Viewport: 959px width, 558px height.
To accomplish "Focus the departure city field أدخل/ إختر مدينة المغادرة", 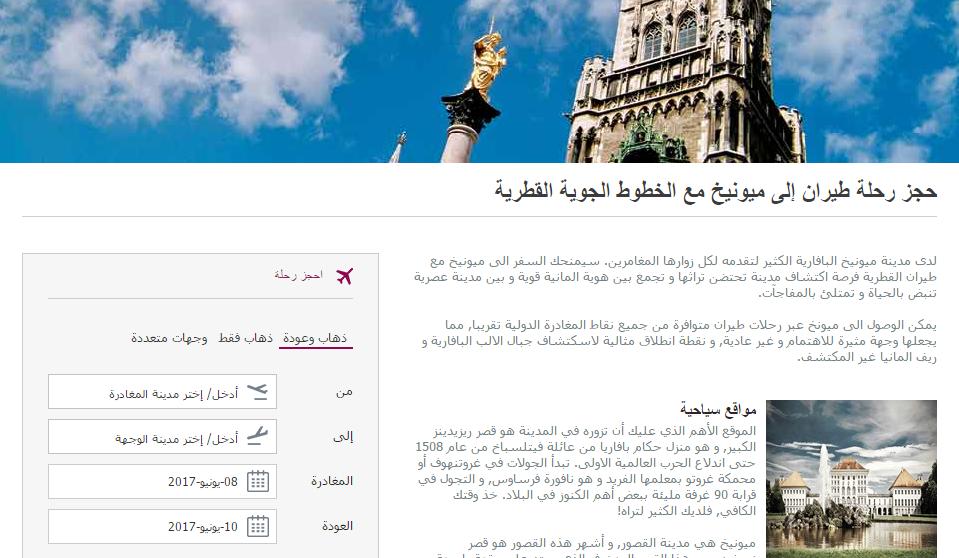I will click(163, 392).
